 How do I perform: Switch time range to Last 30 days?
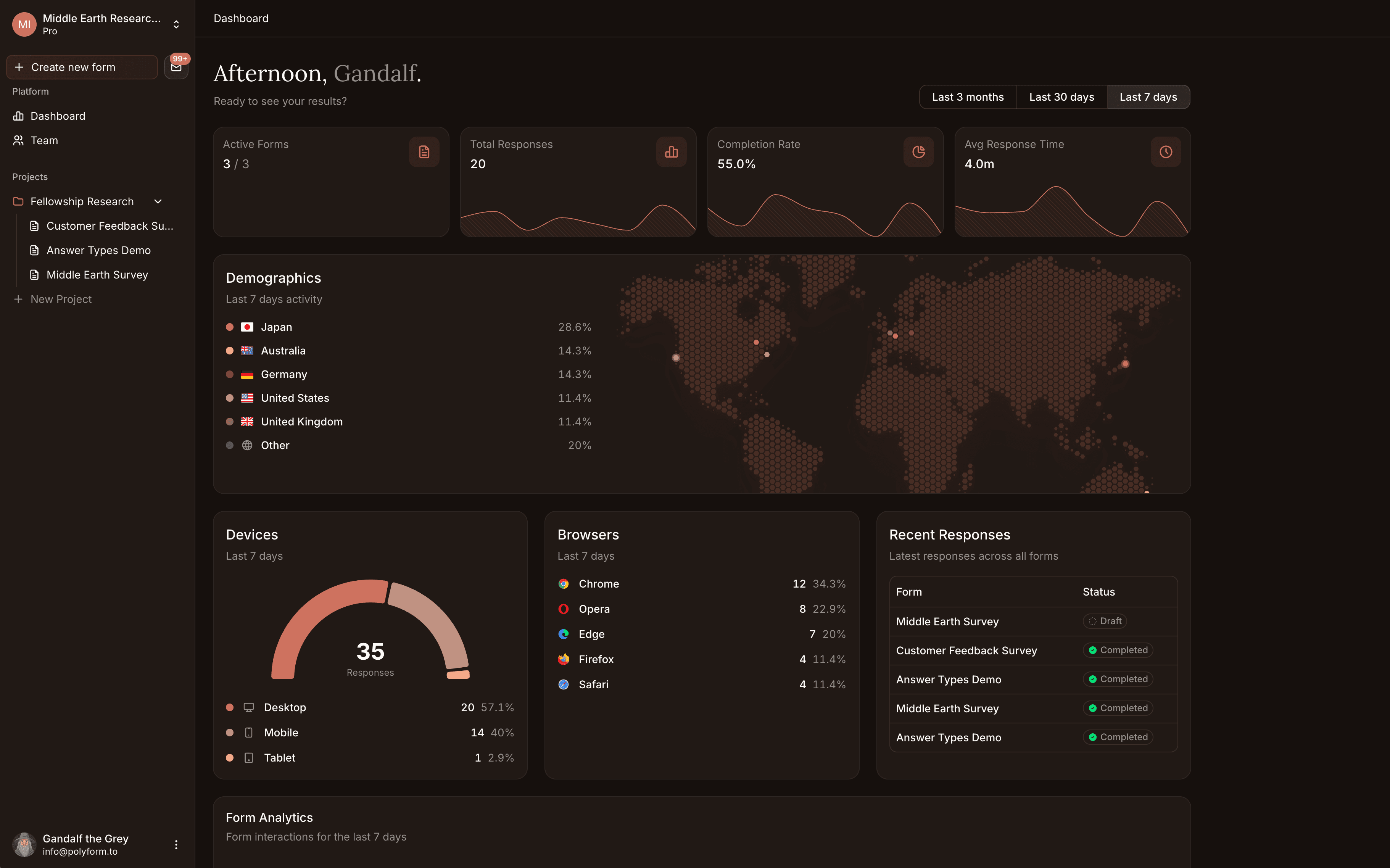pos(1061,97)
